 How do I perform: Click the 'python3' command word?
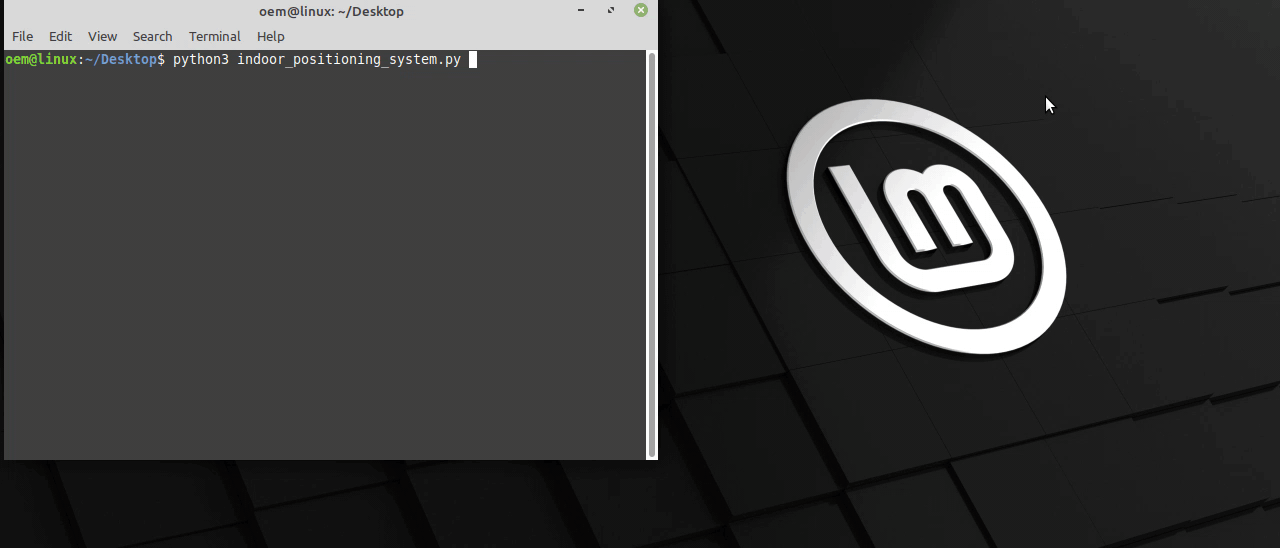click(201, 60)
